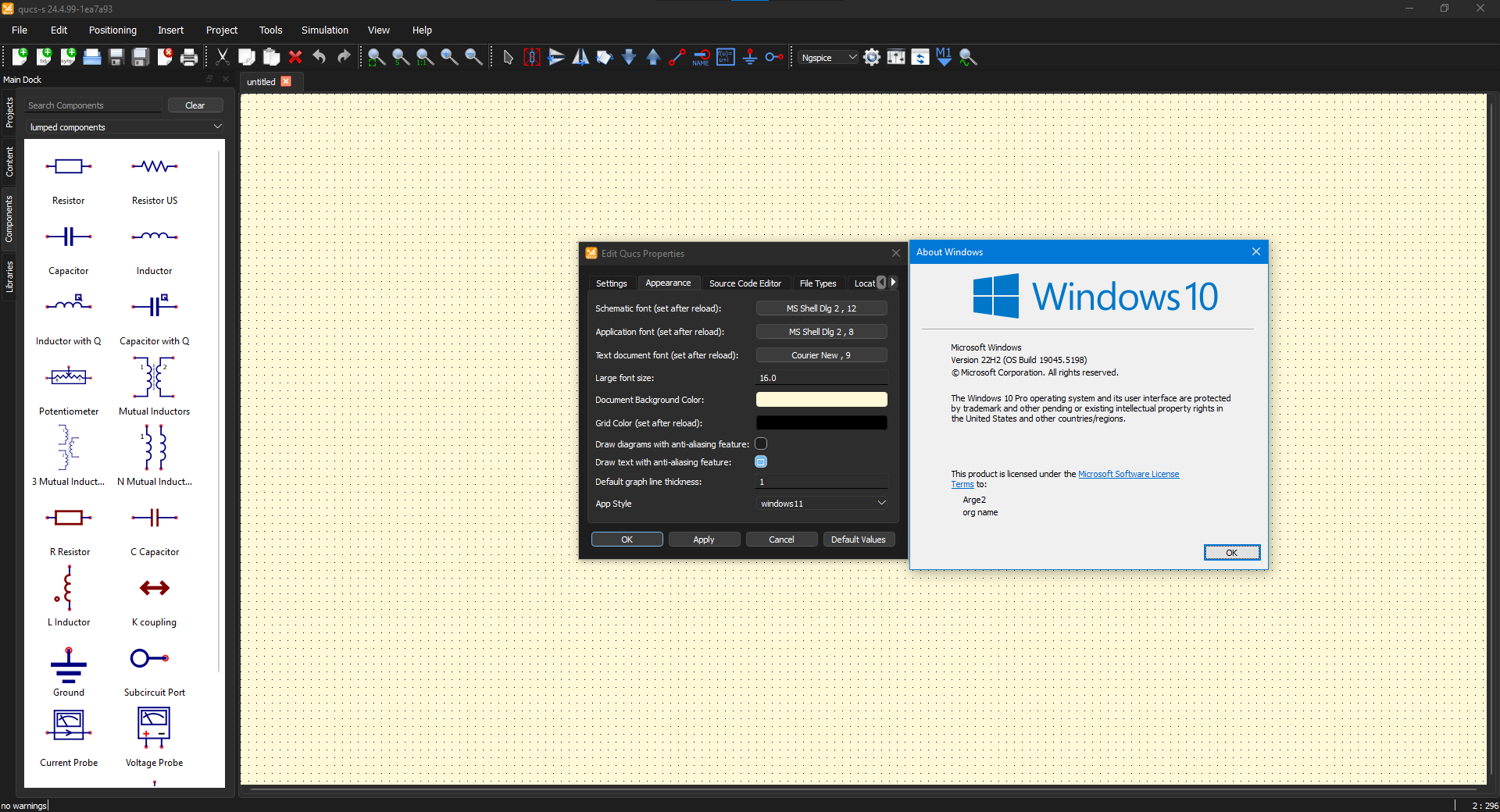Click OK in Edit Qucs Properties dialog
The image size is (1500, 812).
tap(627, 540)
